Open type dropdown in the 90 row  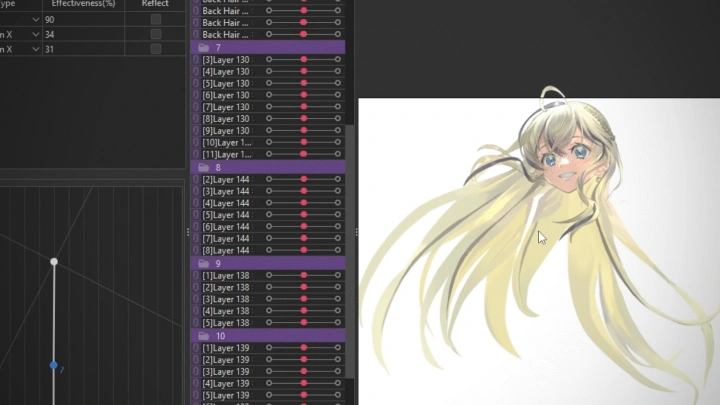(x=36, y=20)
